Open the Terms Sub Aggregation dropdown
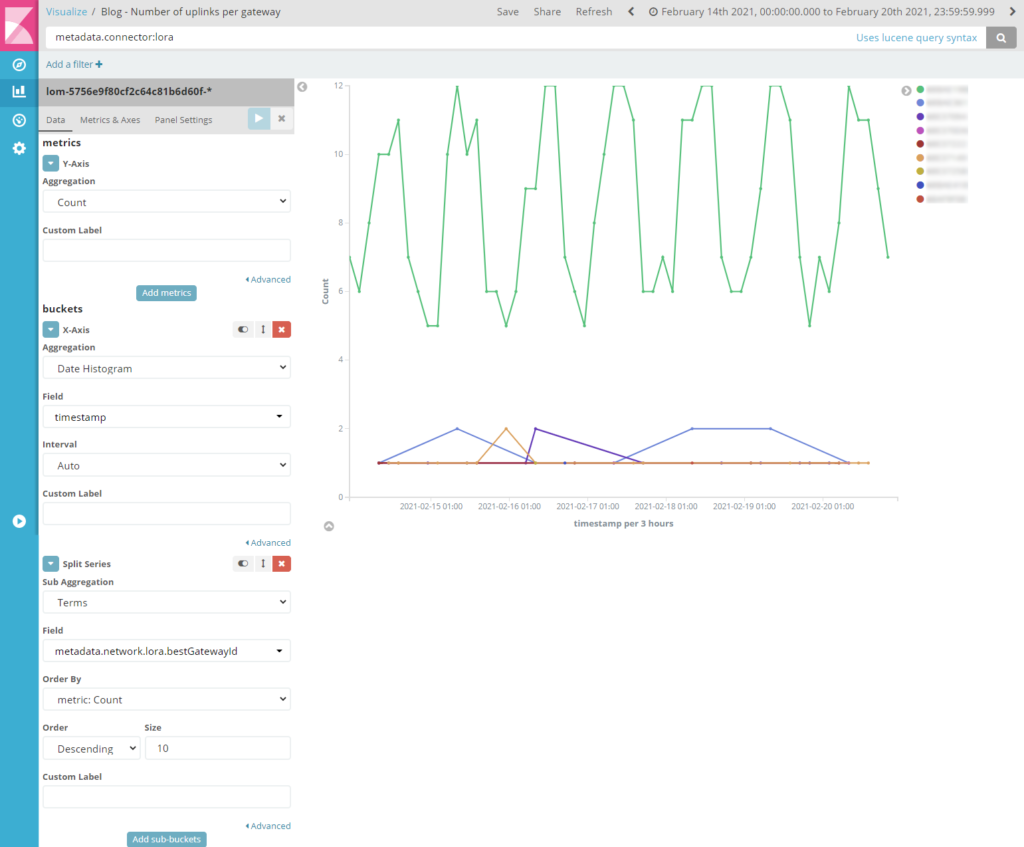 coord(167,602)
